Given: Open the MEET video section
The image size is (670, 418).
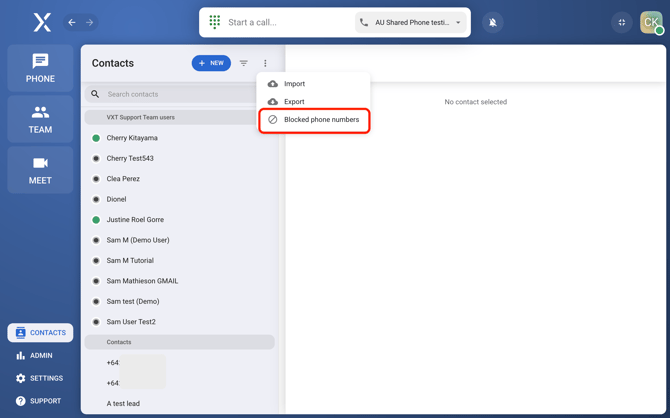Looking at the screenshot, I should click(x=40, y=170).
